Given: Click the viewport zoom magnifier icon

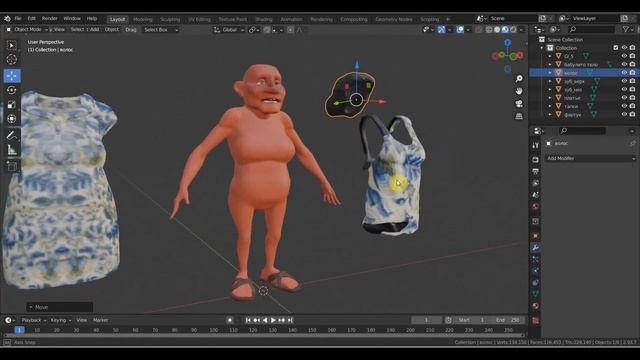Looking at the screenshot, I should point(519,78).
